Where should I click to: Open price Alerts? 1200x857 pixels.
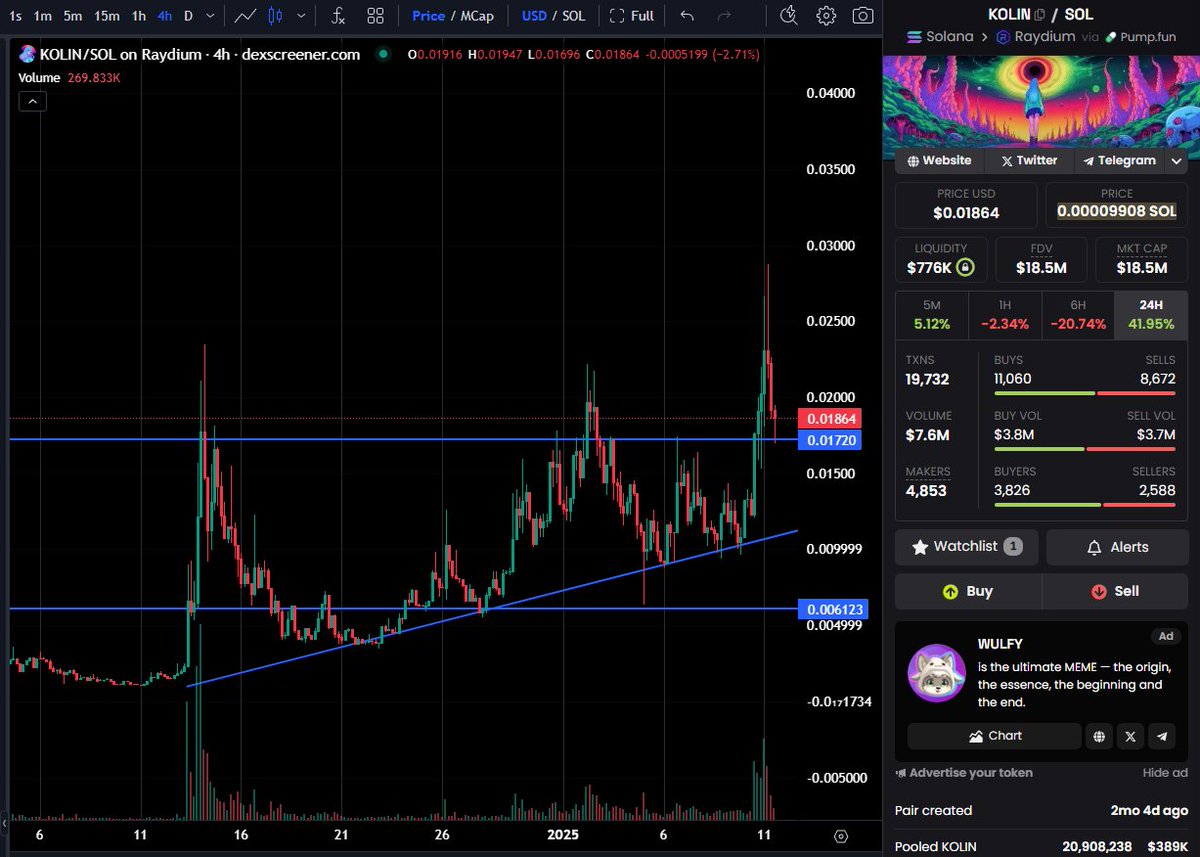pyautogui.click(x=1117, y=547)
